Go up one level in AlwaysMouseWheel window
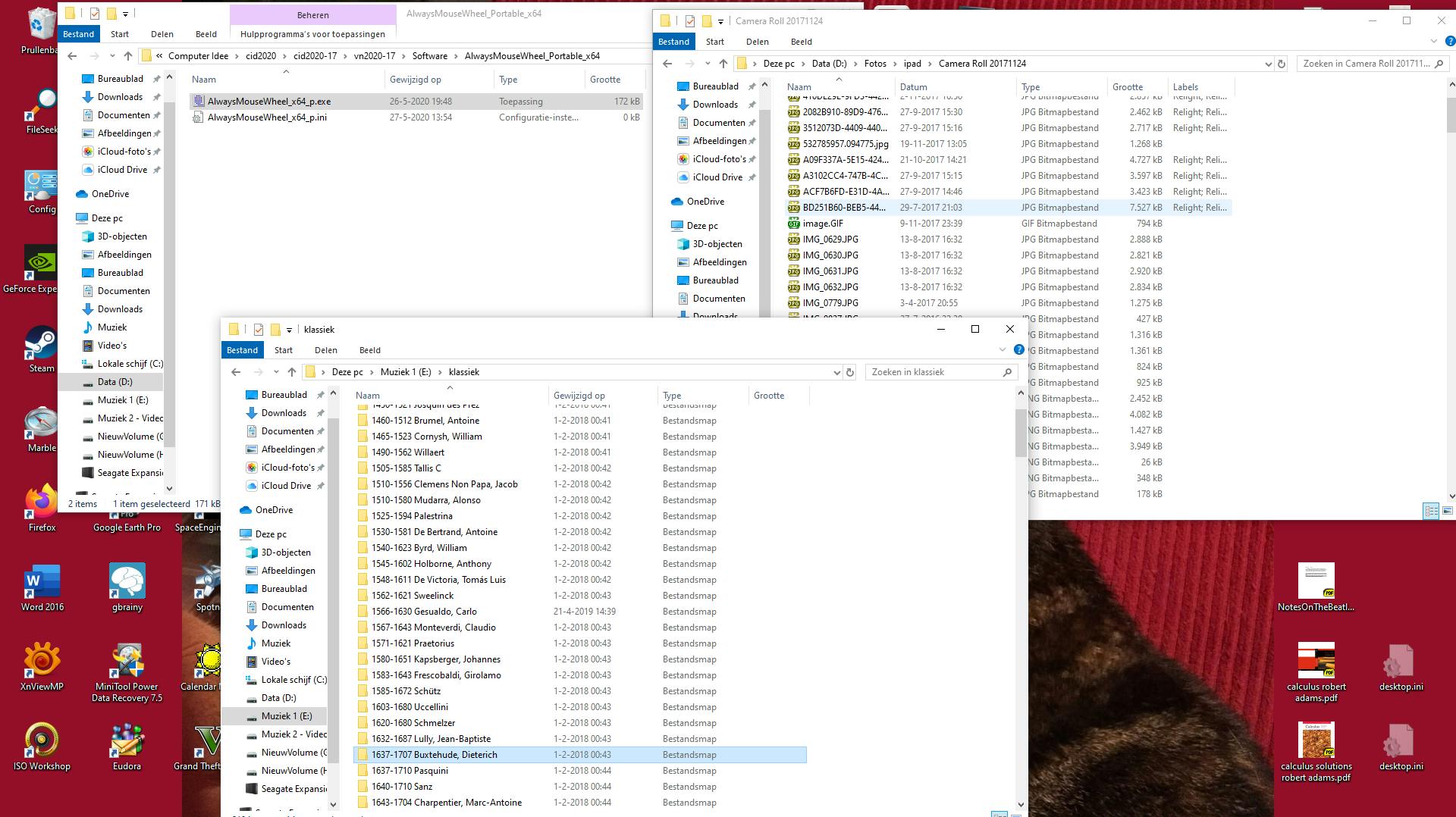The width and height of the screenshot is (1456, 817). [128, 56]
